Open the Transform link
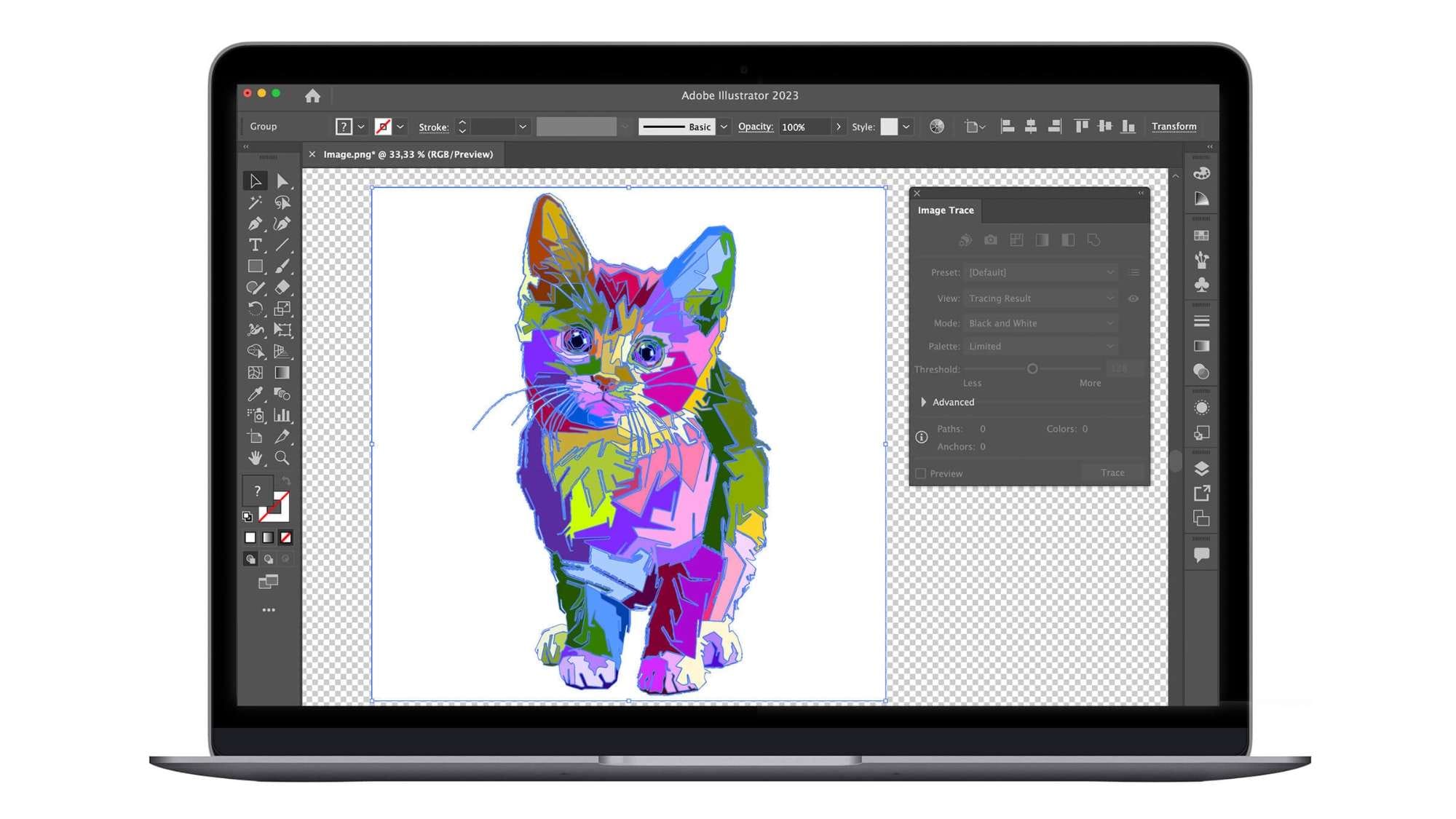This screenshot has height=819, width=1456. 1174,127
